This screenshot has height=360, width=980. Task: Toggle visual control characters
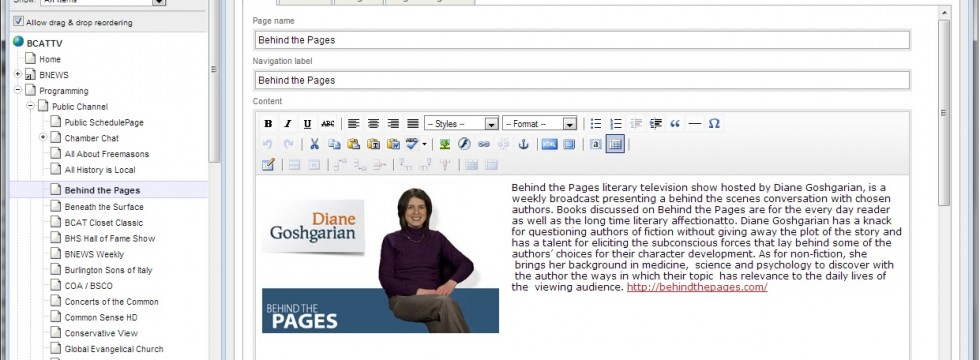pos(596,144)
